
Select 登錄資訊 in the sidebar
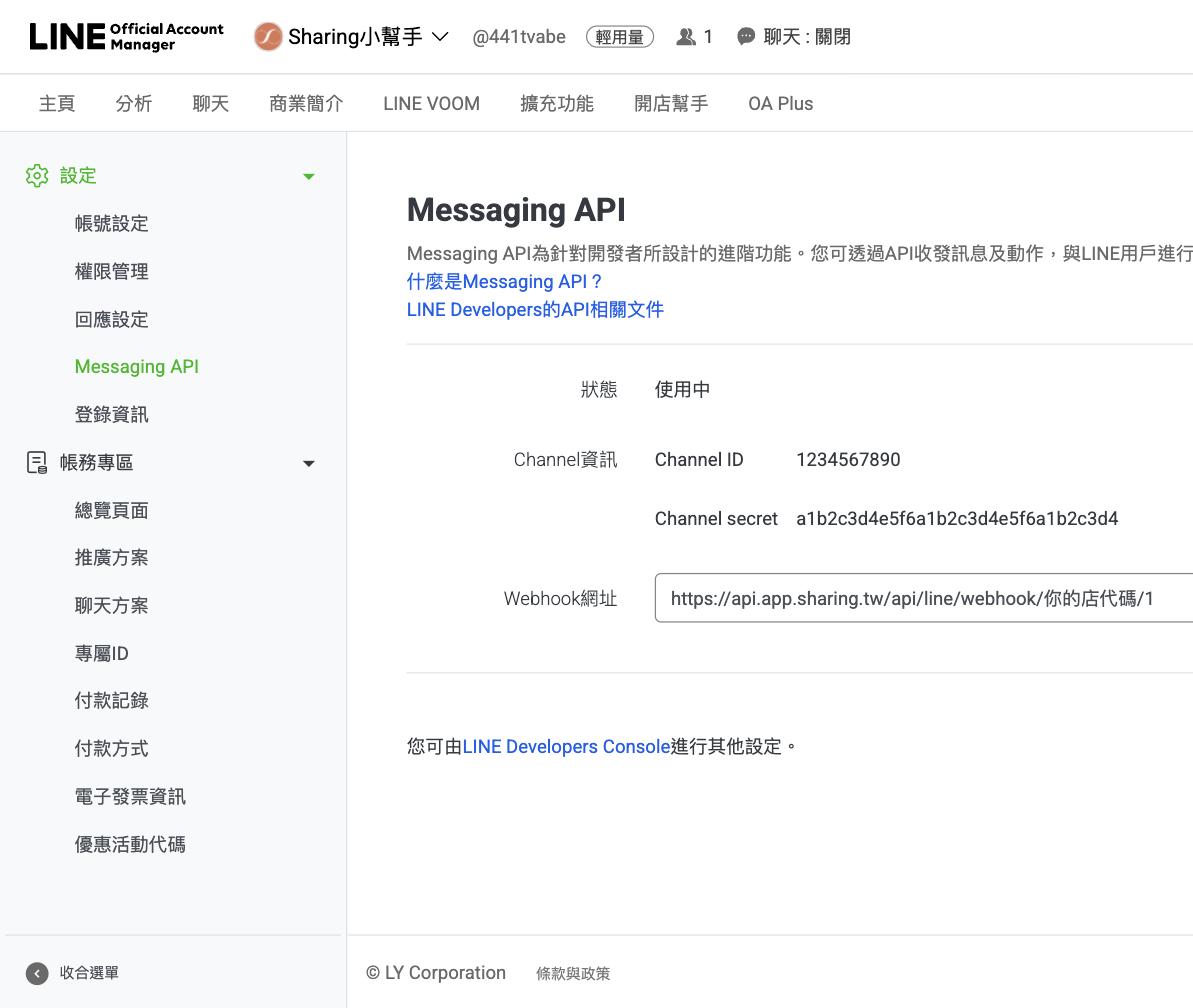pos(111,415)
